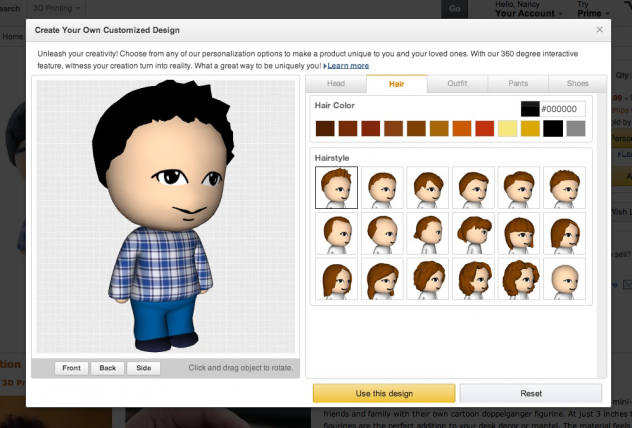Screen dimensions: 632x428
Task: Go to the Pants tab
Action: pyautogui.click(x=518, y=83)
